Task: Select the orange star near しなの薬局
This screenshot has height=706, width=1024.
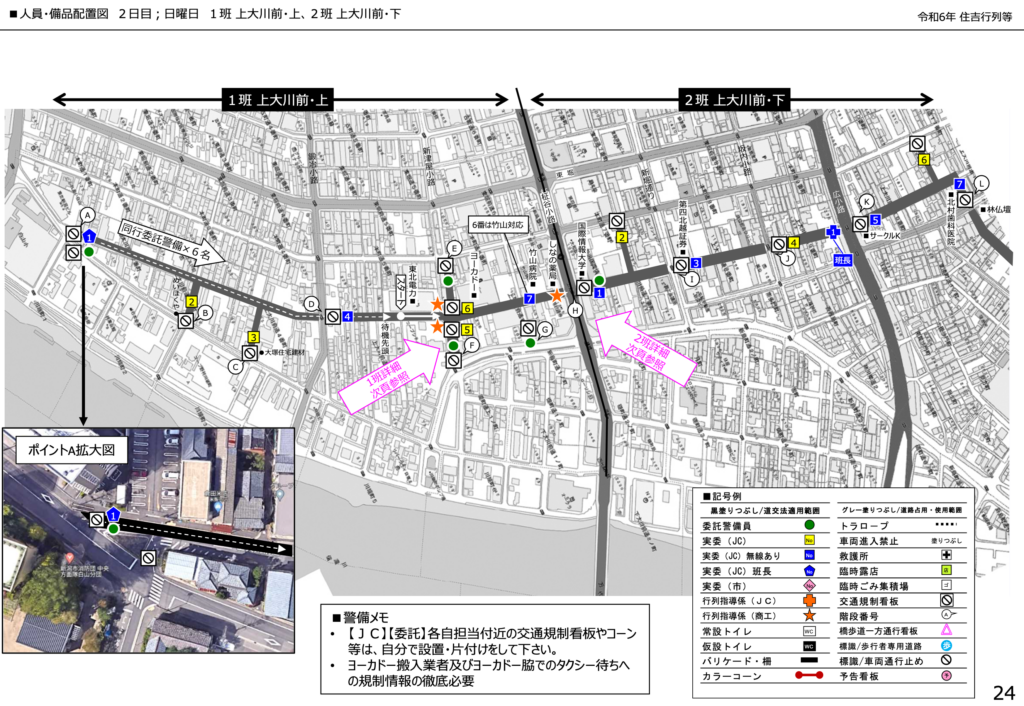Action: click(x=557, y=295)
